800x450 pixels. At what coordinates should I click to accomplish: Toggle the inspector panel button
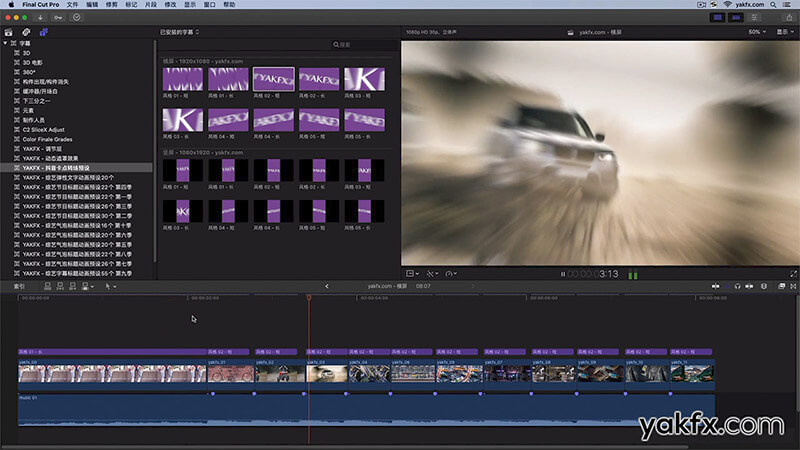tap(754, 17)
